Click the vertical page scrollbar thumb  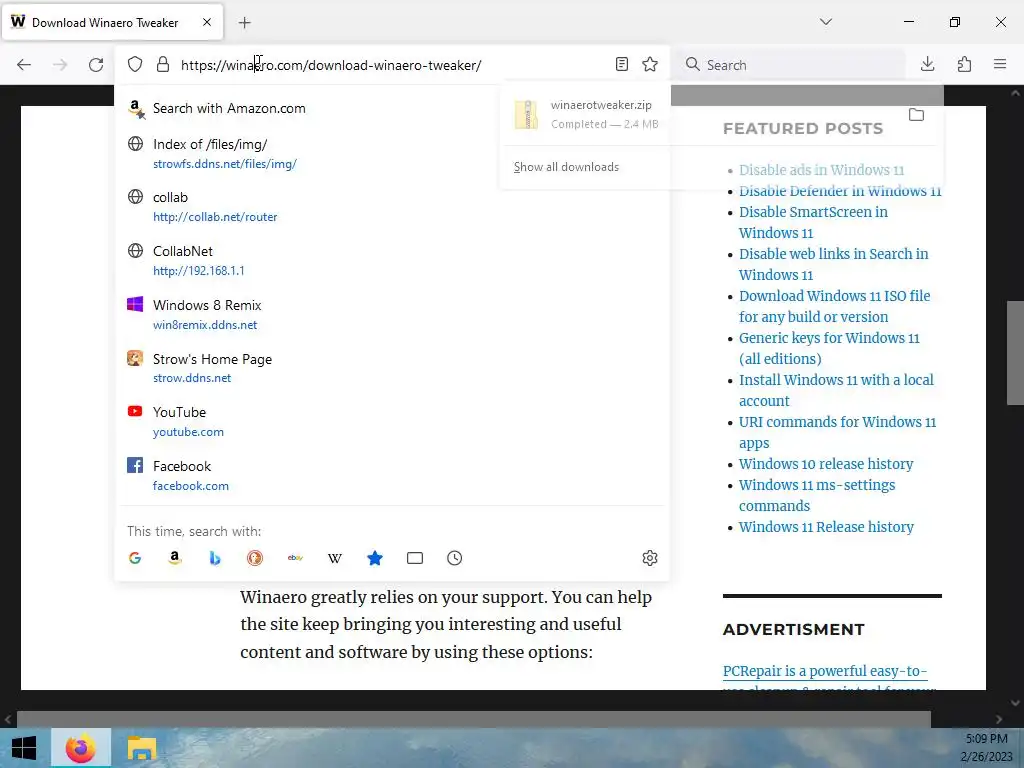(1016, 353)
